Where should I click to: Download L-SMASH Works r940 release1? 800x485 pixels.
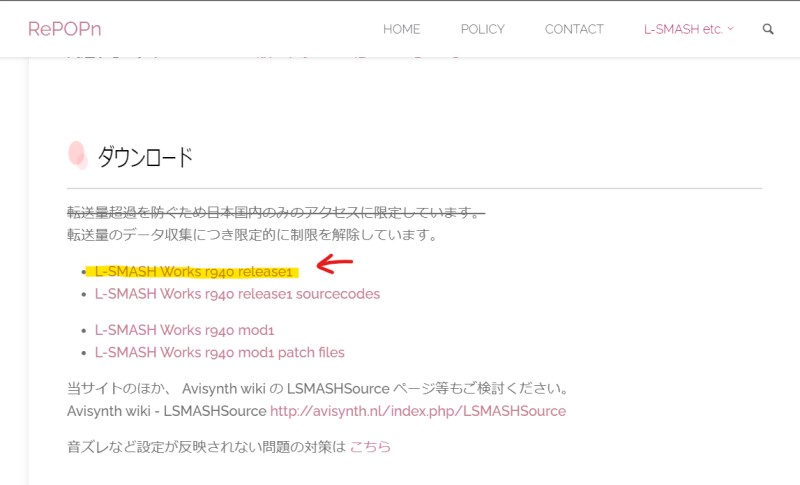point(193,271)
